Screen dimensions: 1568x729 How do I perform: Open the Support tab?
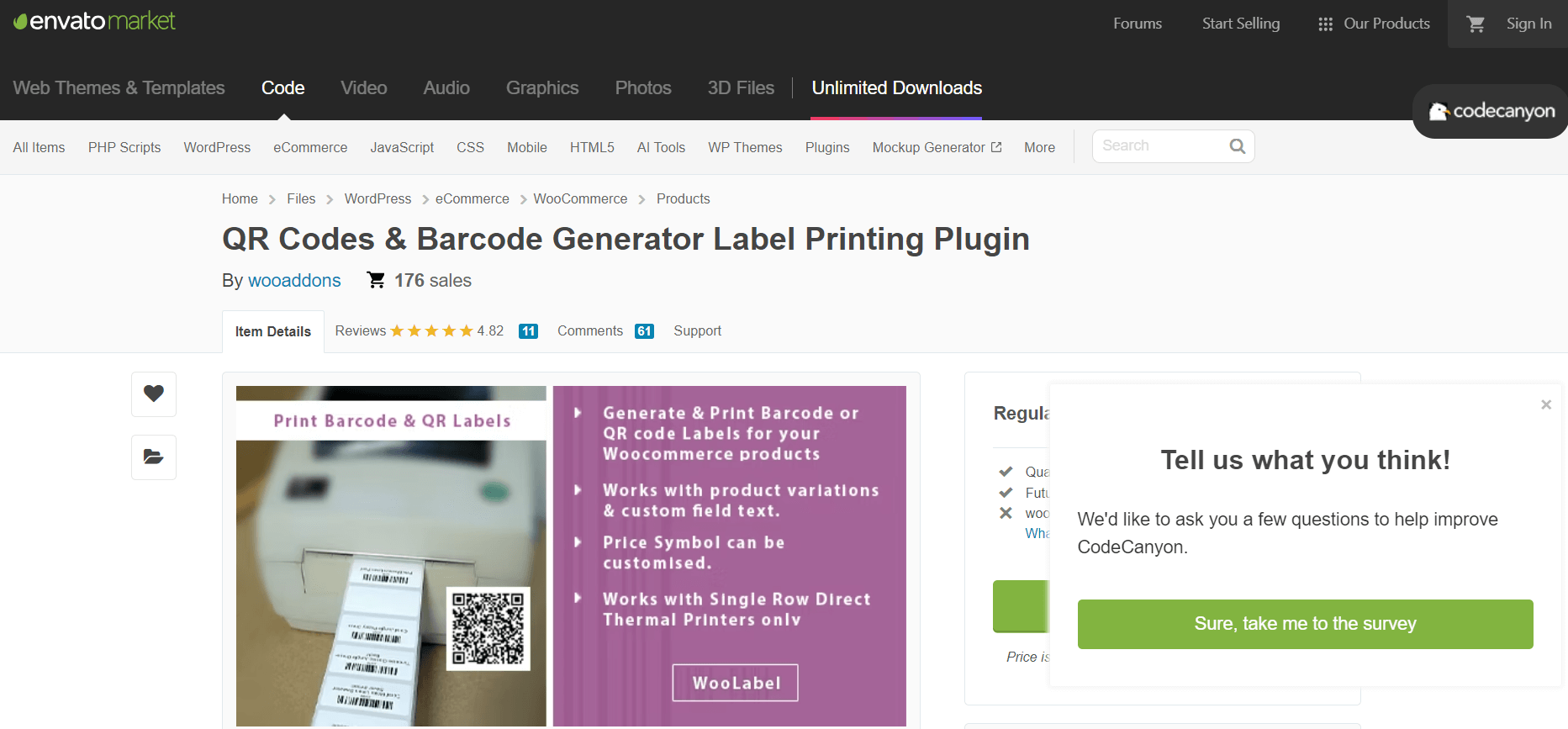[x=697, y=331]
